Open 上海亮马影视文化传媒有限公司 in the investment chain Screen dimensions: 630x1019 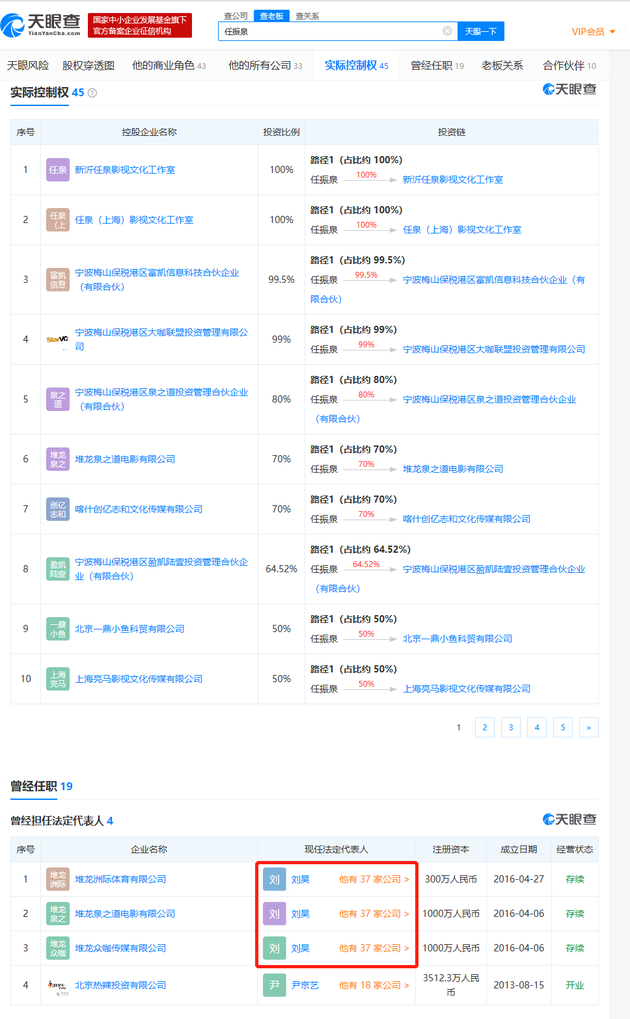click(x=467, y=689)
